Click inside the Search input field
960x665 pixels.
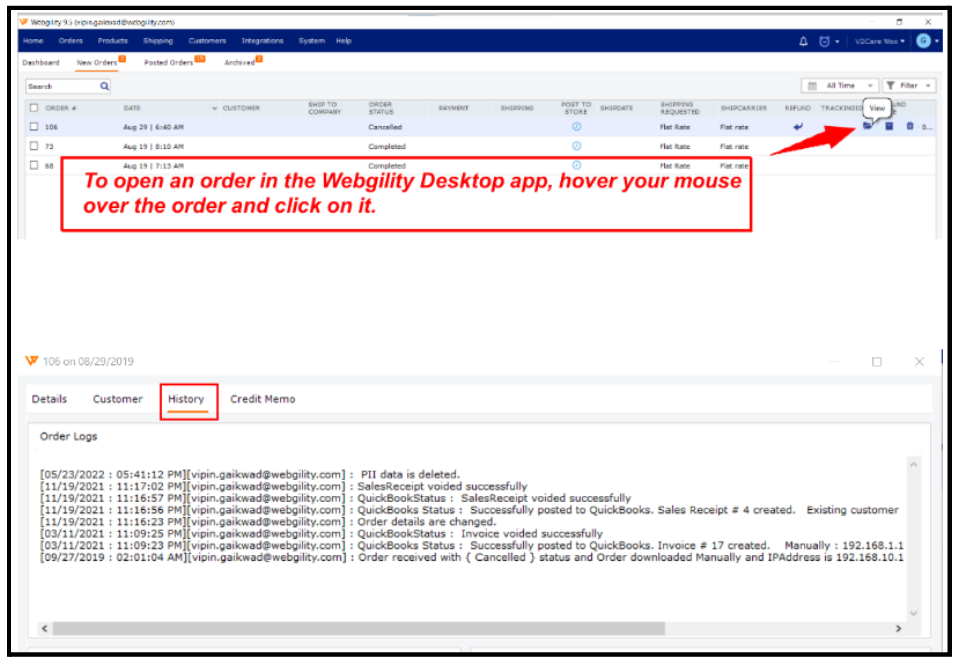point(63,86)
